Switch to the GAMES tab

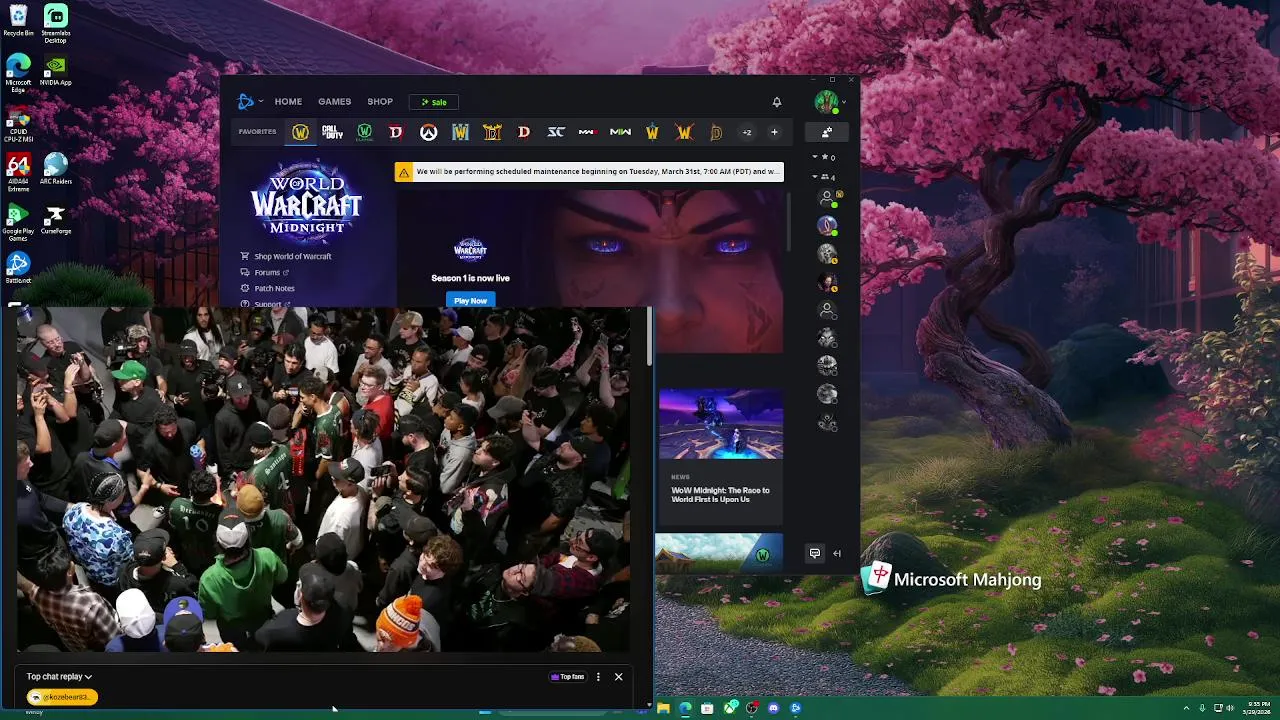(334, 102)
